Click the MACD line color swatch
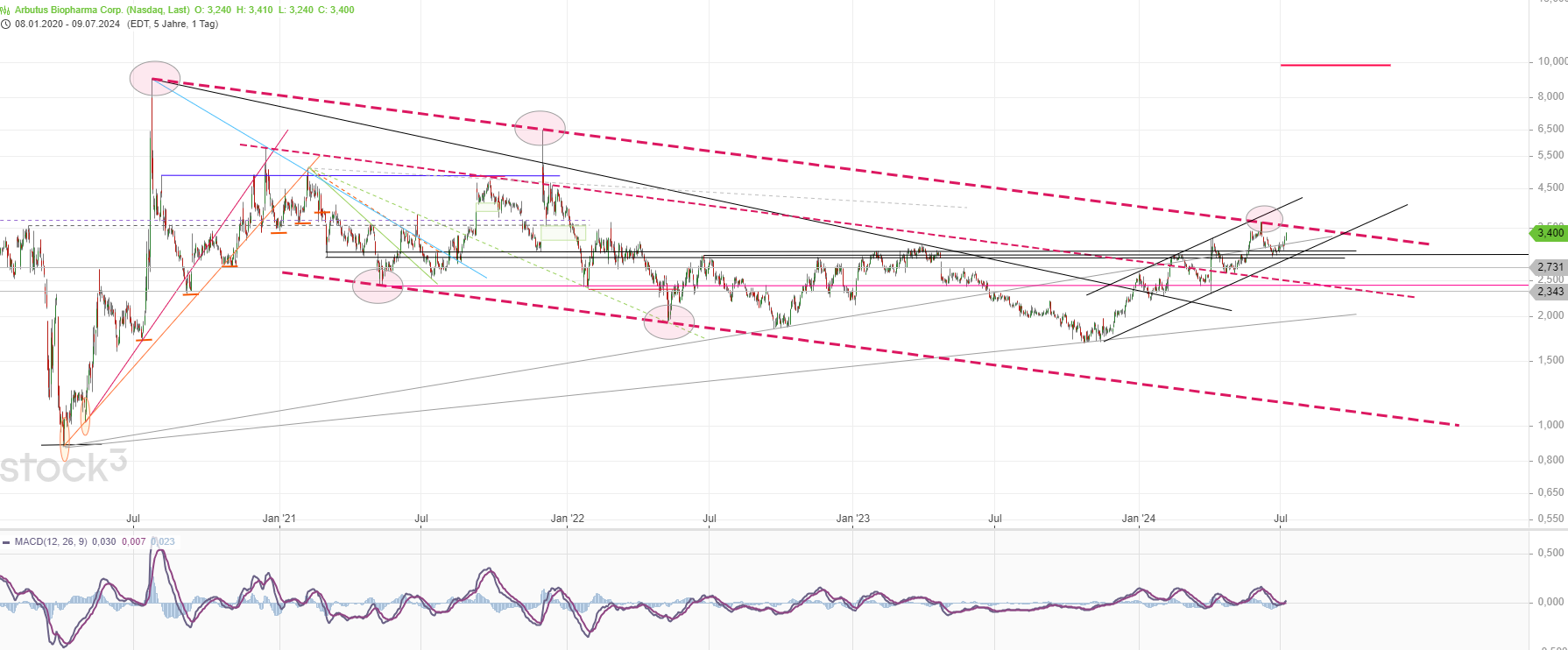This screenshot has width=1568, height=650. pyautogui.click(x=6, y=542)
